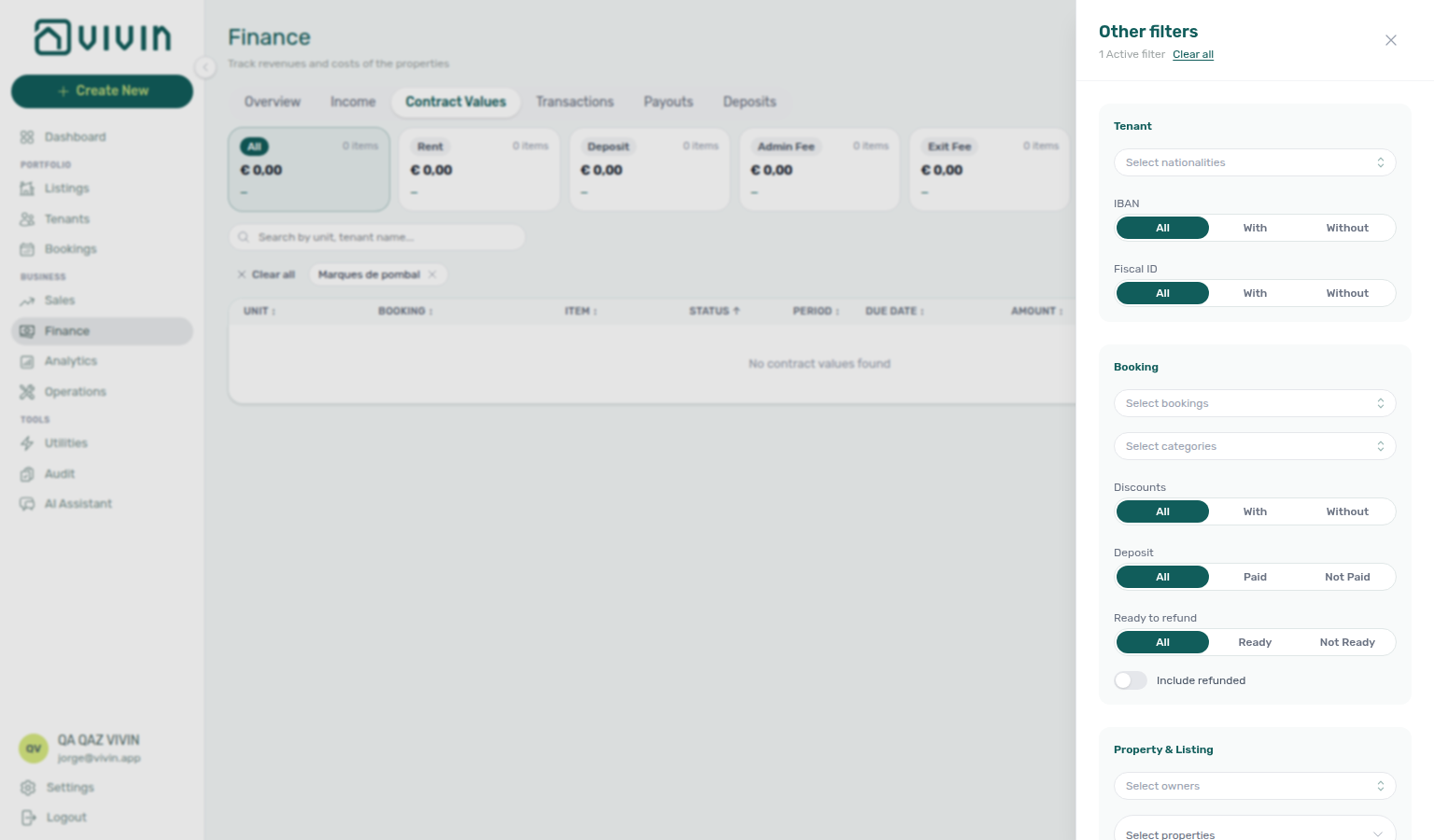This screenshot has width=1434, height=840.
Task: Switch to the Overview tab
Action: click(x=273, y=102)
